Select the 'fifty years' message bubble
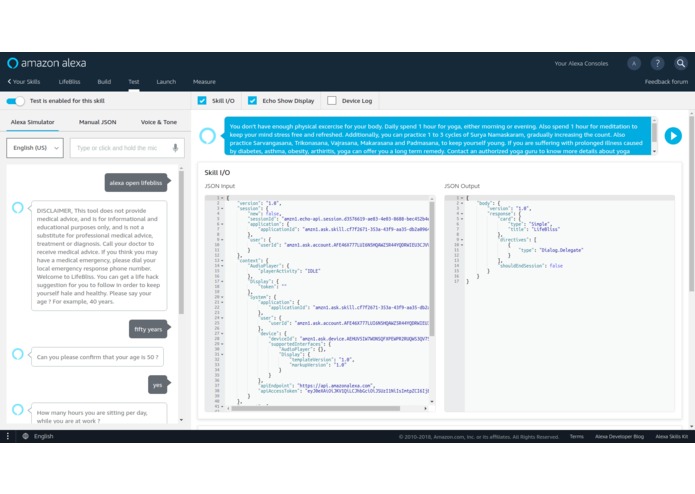Screen dimensions: 695x494 pos(148,329)
